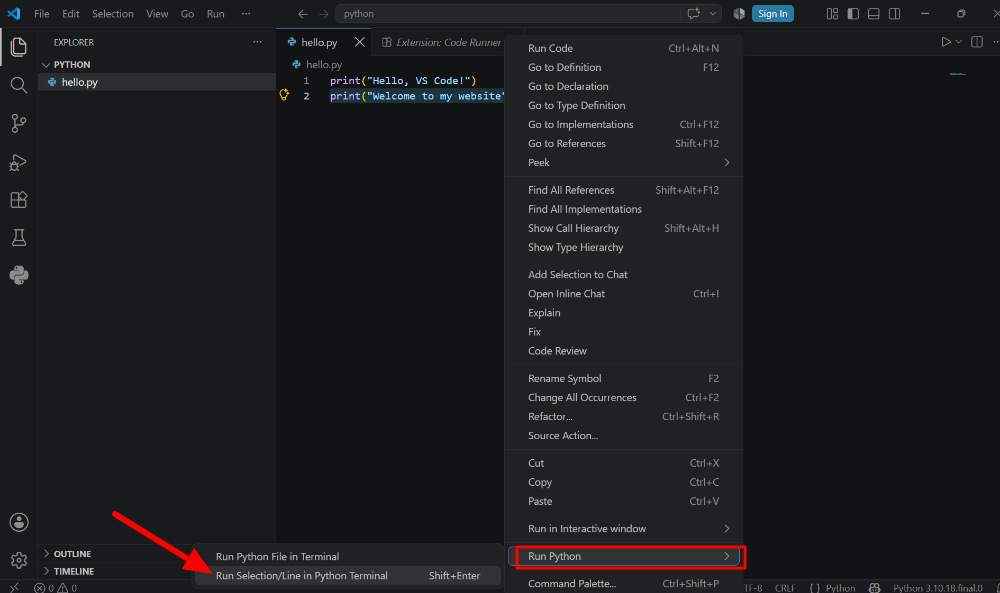Click the Copilot icon beside Sign In
The height and width of the screenshot is (593, 1000).
pos(739,13)
